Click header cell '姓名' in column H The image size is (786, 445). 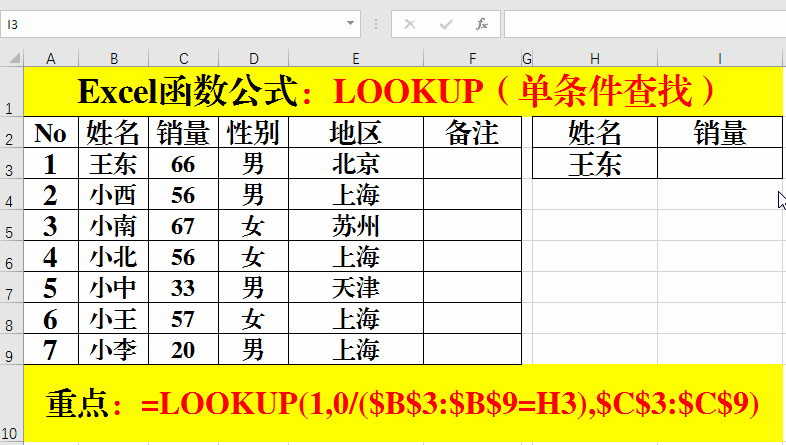tap(595, 133)
